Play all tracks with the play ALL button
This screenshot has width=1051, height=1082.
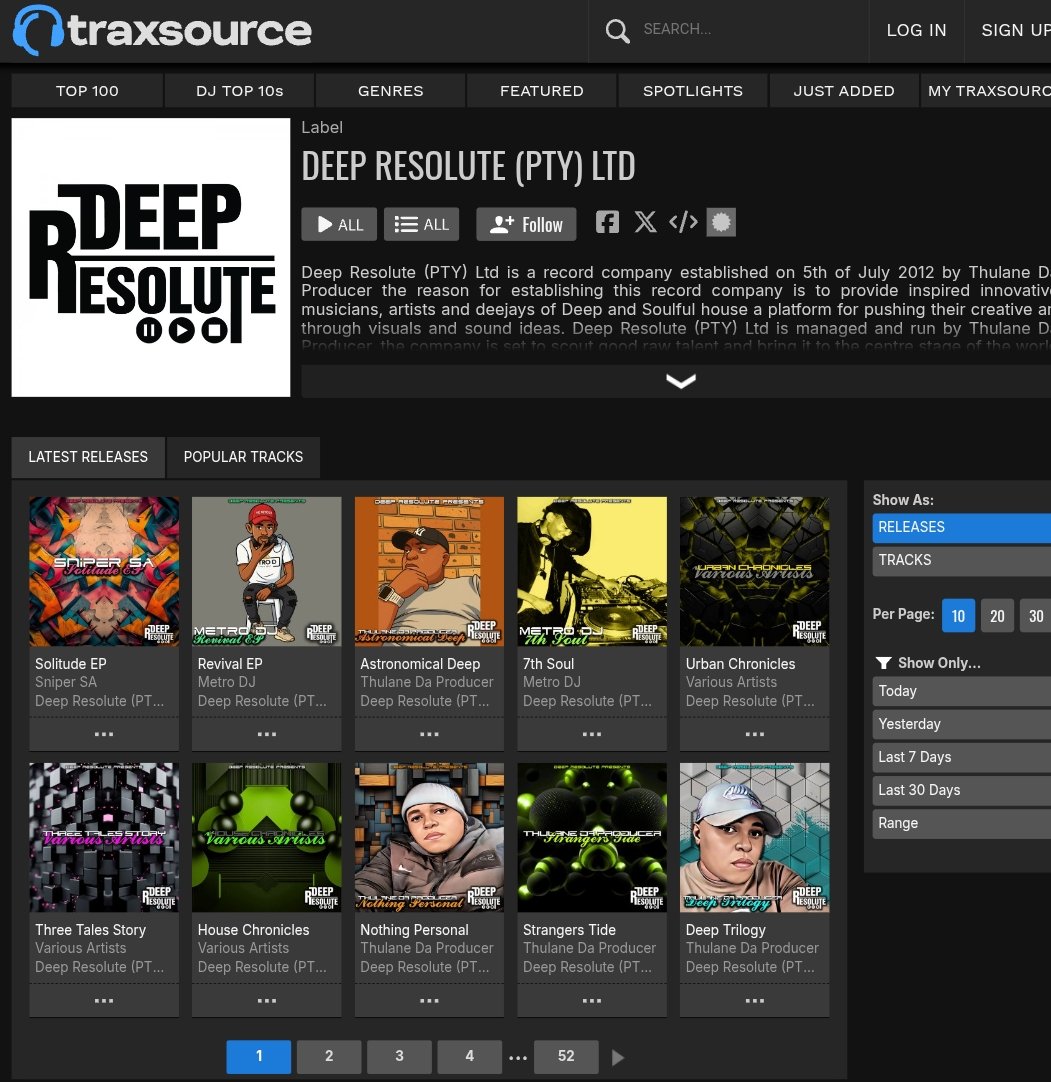pos(339,224)
